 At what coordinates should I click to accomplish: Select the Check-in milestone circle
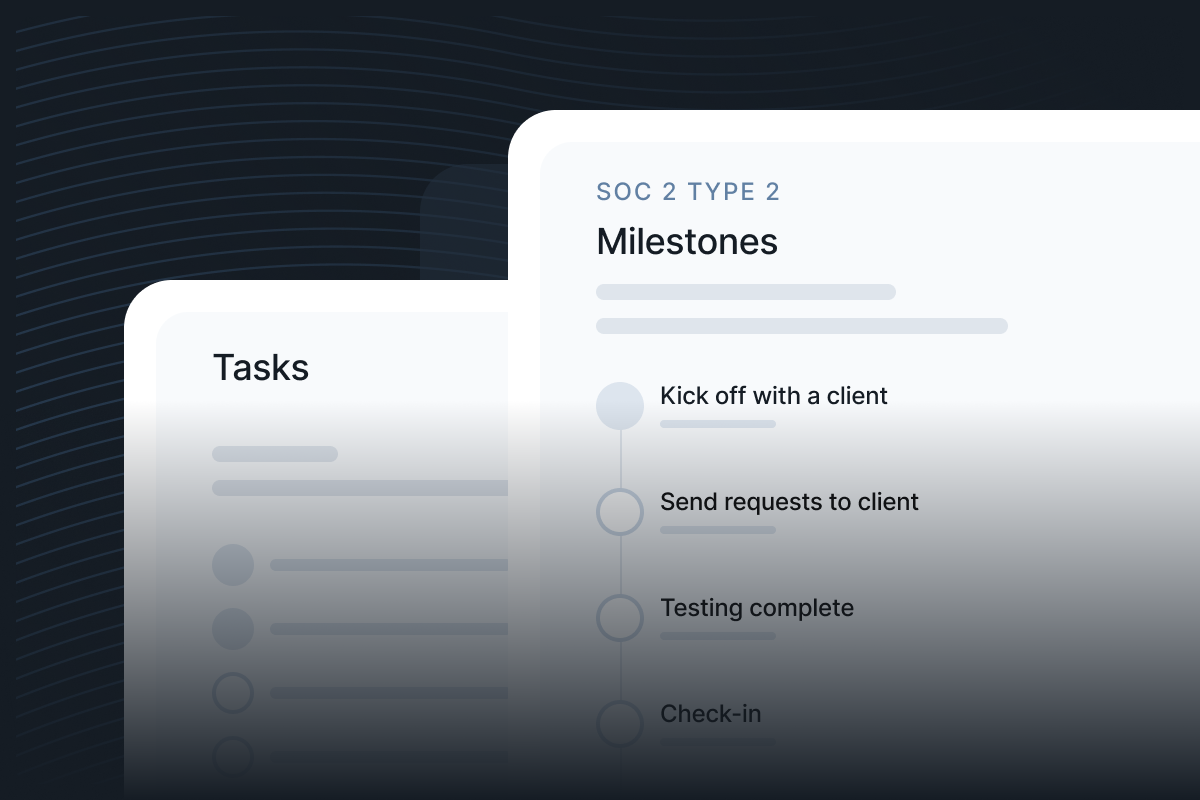(x=620, y=724)
